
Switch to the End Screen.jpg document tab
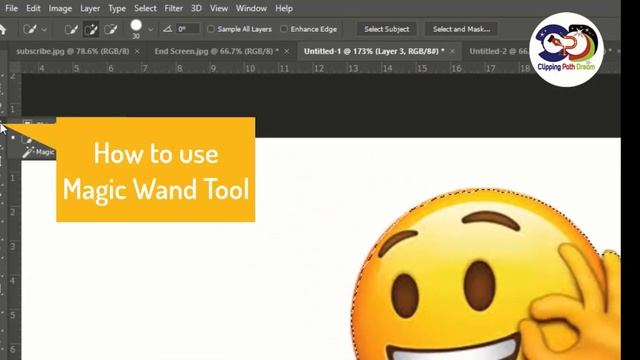point(216,51)
